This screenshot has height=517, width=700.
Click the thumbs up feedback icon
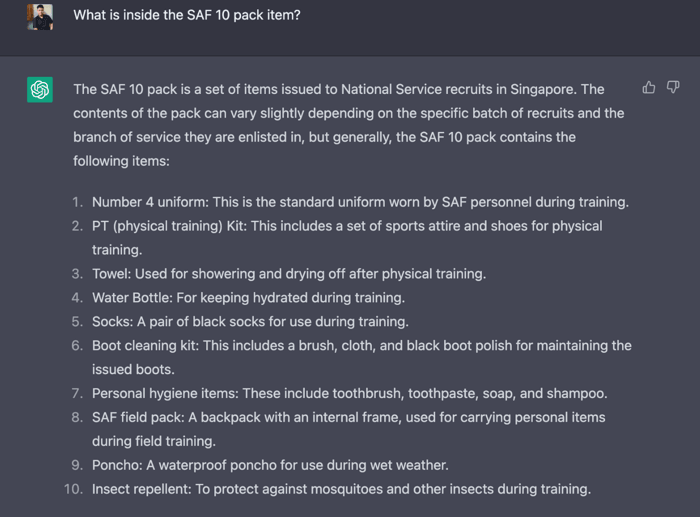[649, 88]
